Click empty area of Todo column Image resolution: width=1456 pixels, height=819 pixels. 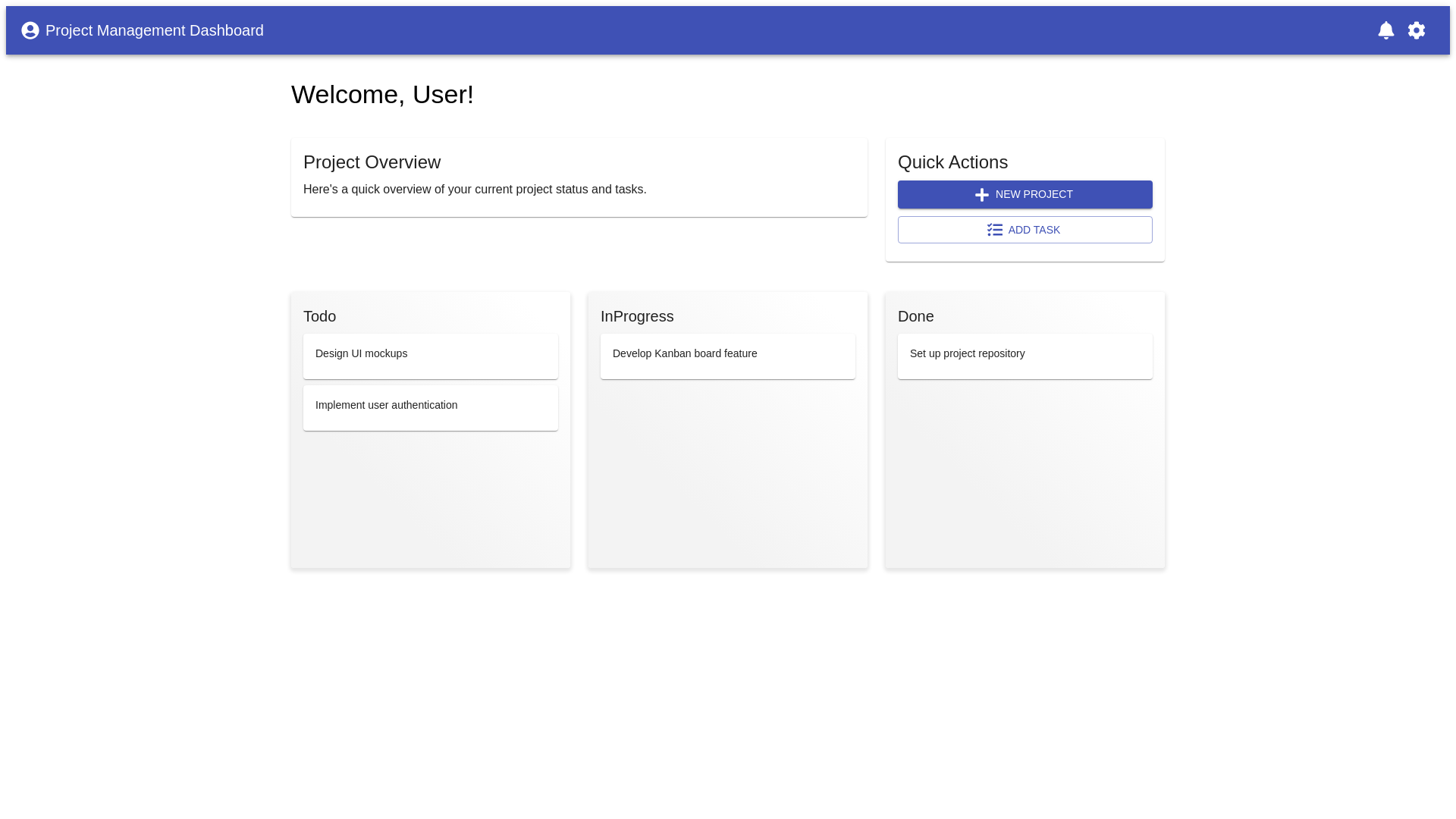pos(430,500)
